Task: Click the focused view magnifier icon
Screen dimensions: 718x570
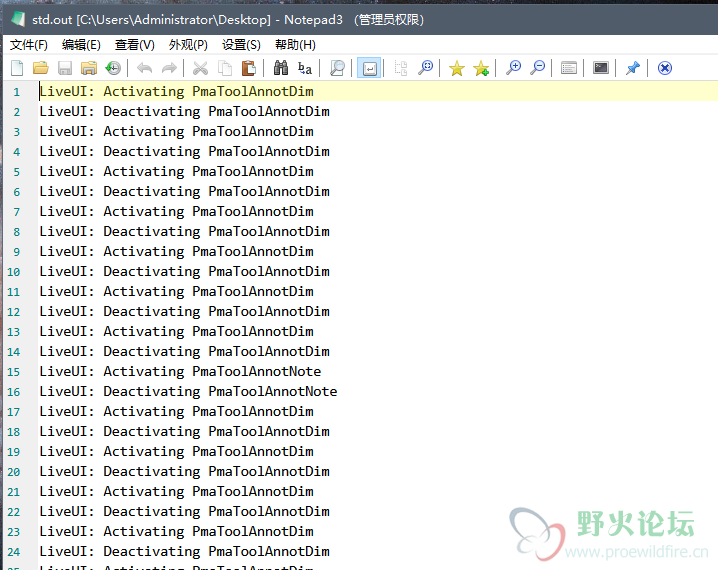Action: pyautogui.click(x=337, y=68)
